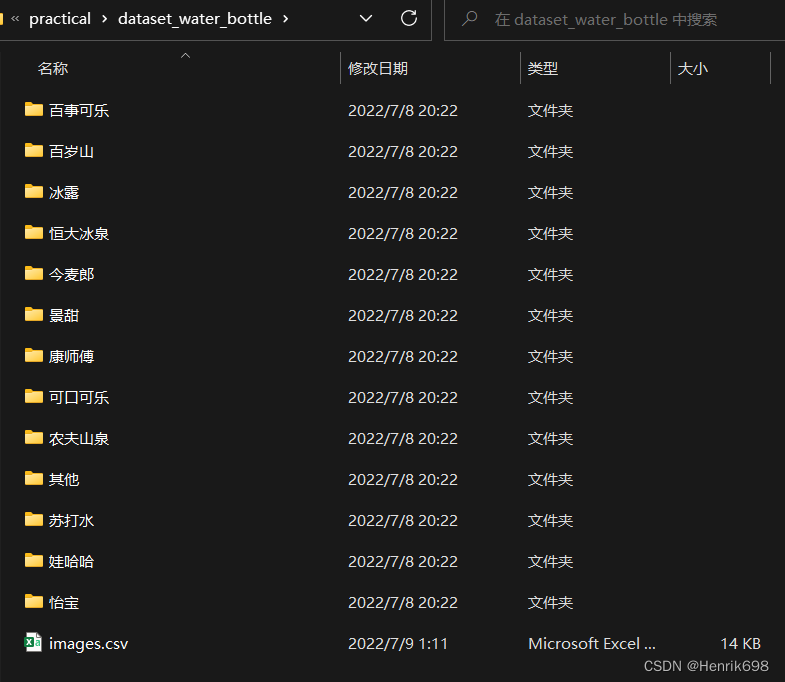Select the 农夫山泉 folder name
785x682 pixels.
coord(79,439)
